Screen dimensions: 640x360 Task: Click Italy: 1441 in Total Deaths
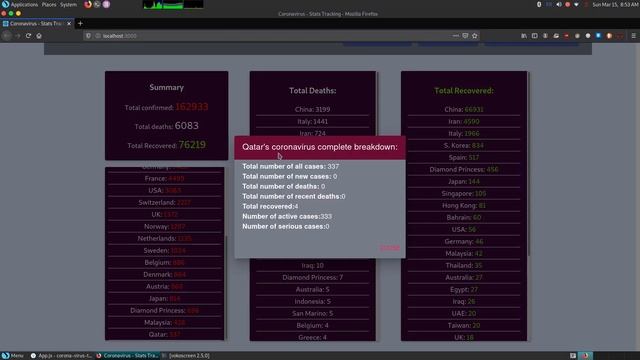point(312,121)
